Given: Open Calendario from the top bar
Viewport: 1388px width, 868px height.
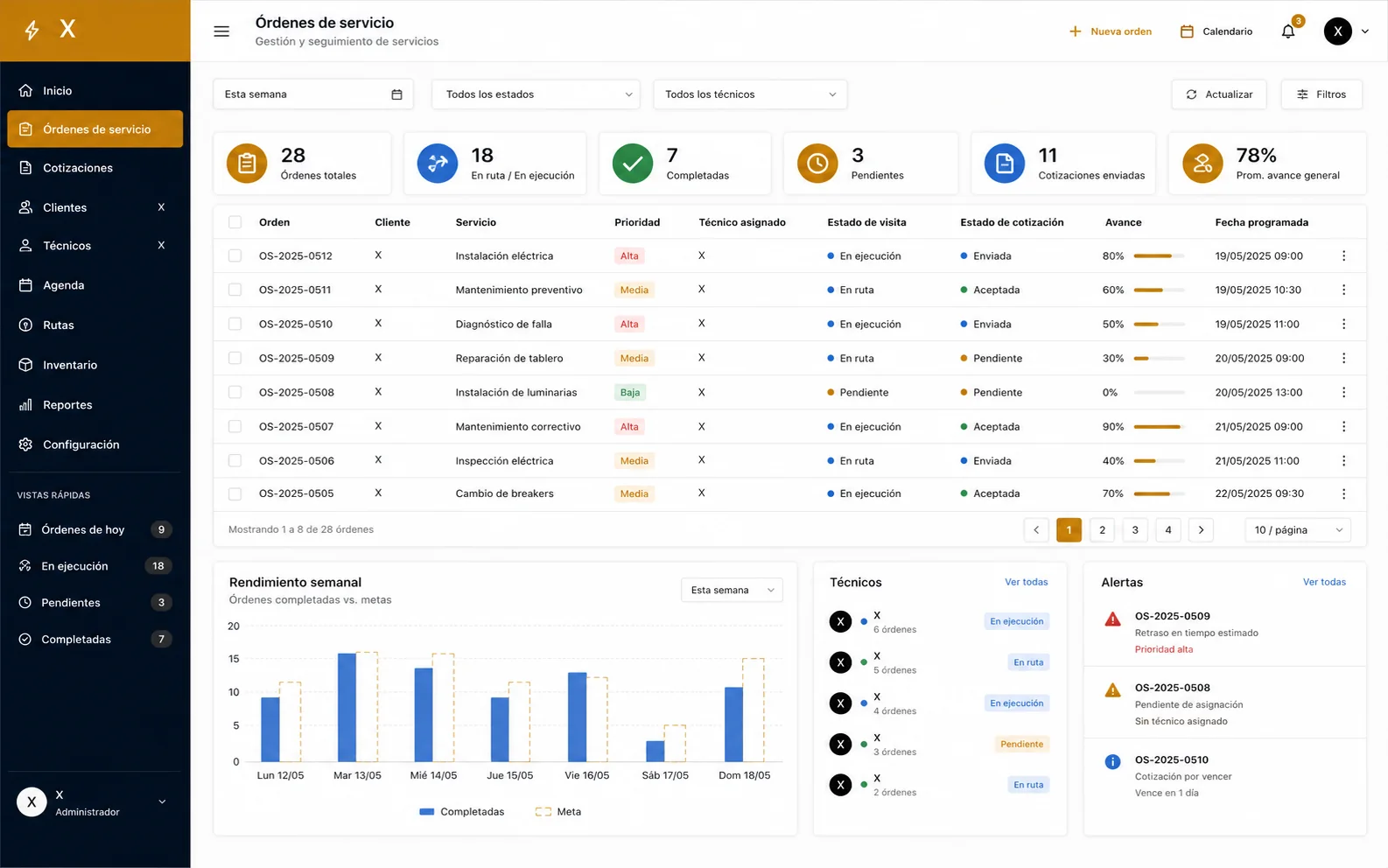Looking at the screenshot, I should 1216,31.
